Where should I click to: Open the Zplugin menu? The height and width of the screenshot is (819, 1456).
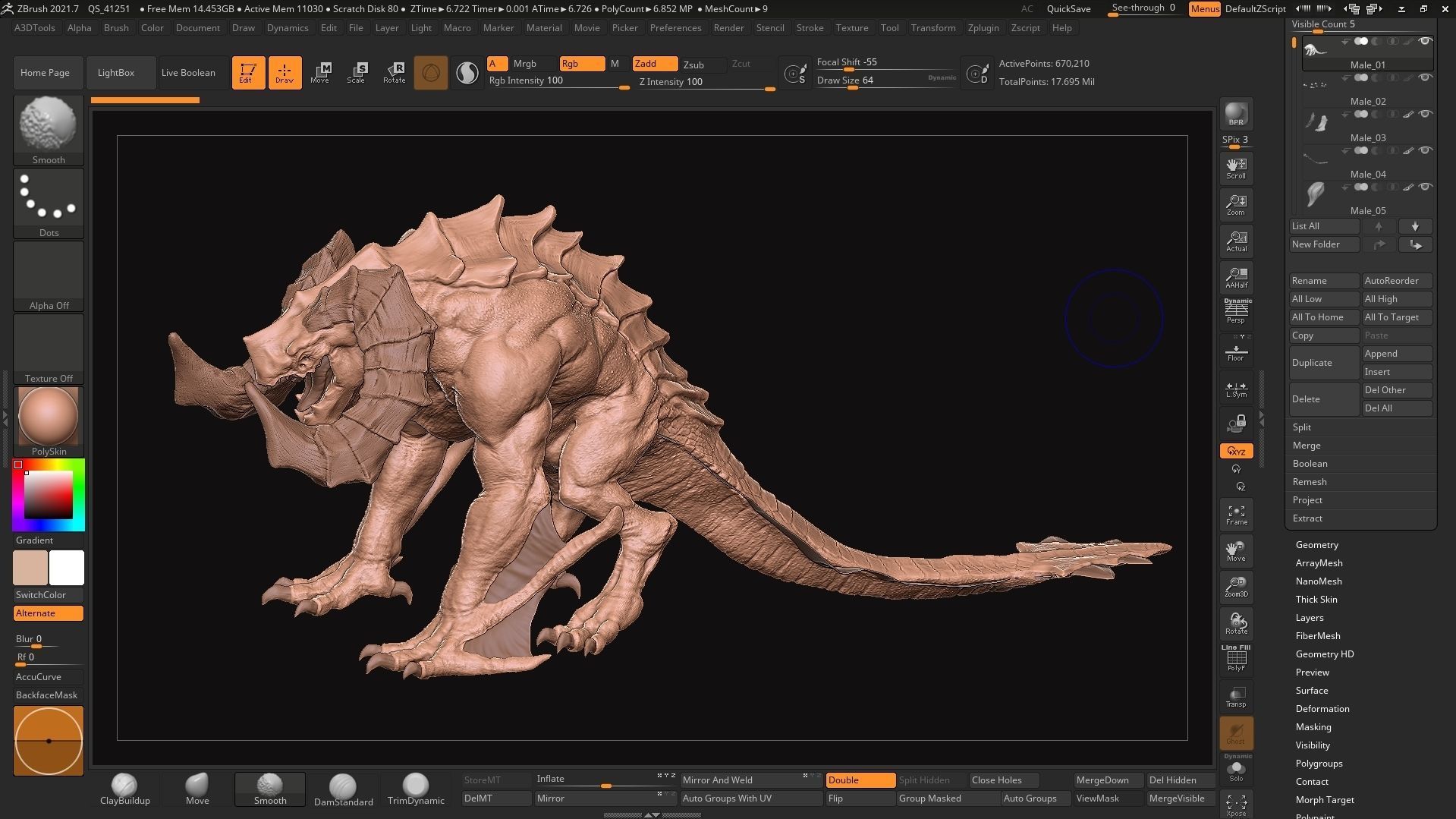click(983, 27)
